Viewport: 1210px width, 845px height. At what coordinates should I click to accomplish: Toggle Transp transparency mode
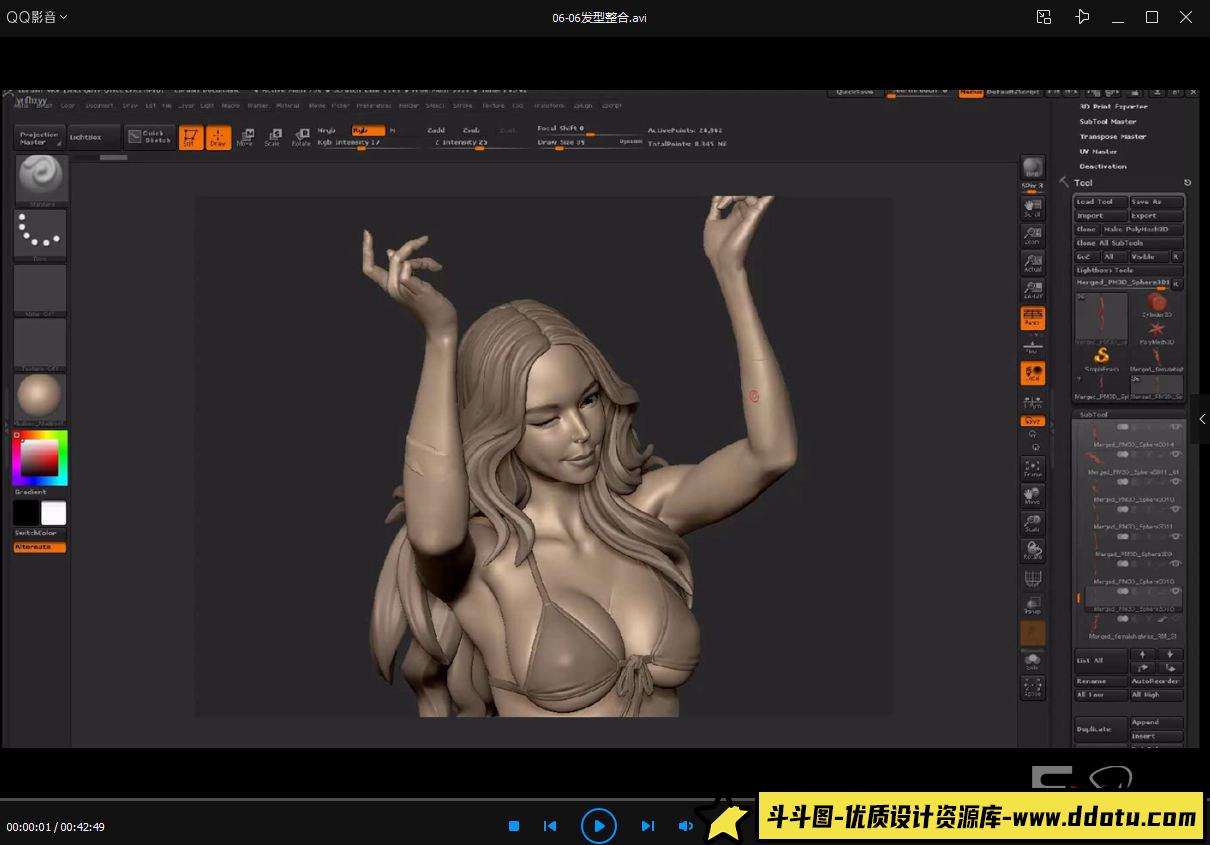click(1033, 605)
